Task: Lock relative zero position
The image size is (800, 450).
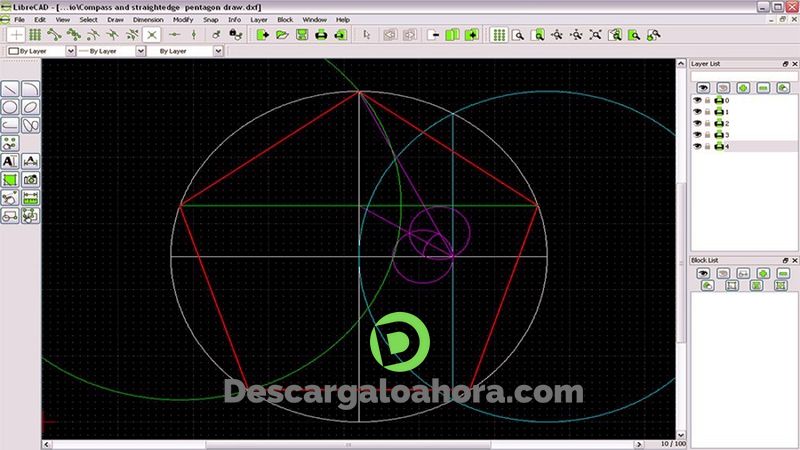Action: click(x=235, y=35)
